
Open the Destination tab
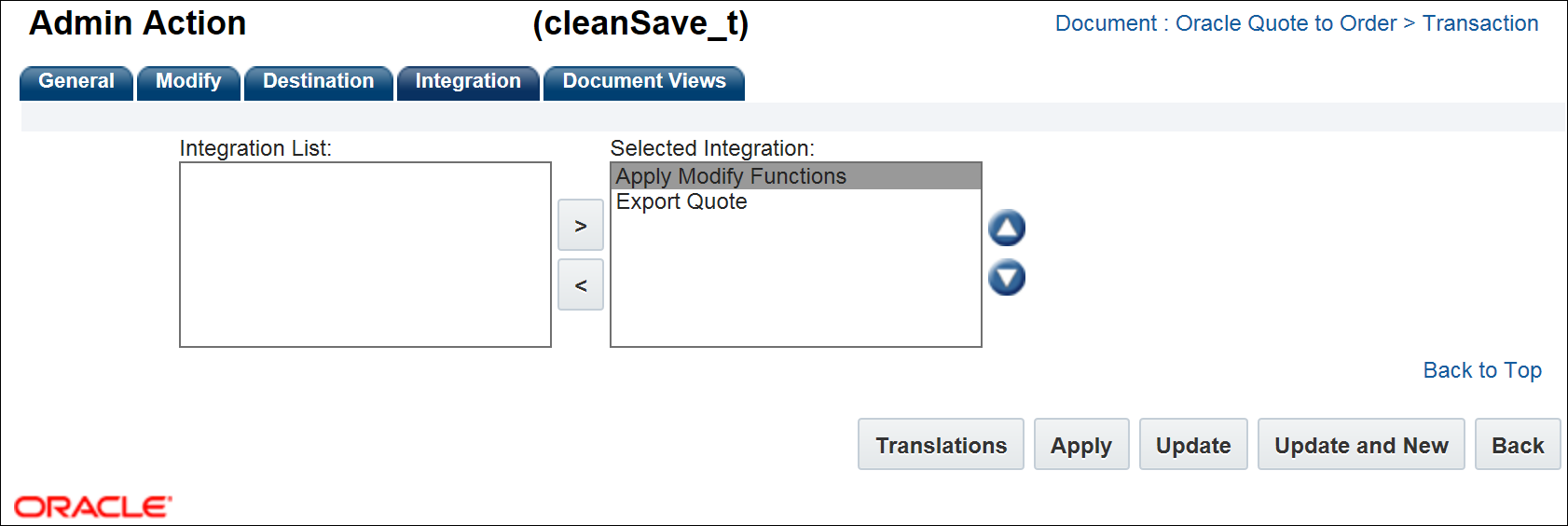coord(318,82)
